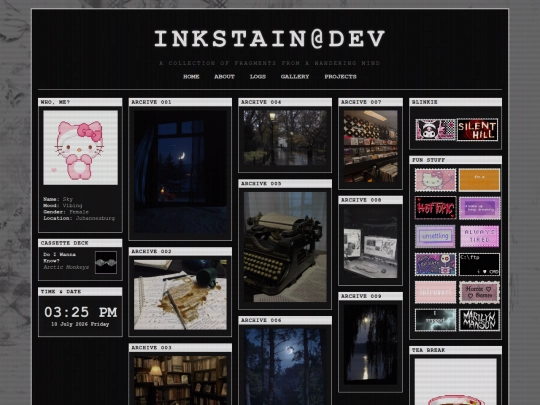Open Archive 003 library bookshelf photo
The width and height of the screenshot is (540, 405).
(x=180, y=381)
